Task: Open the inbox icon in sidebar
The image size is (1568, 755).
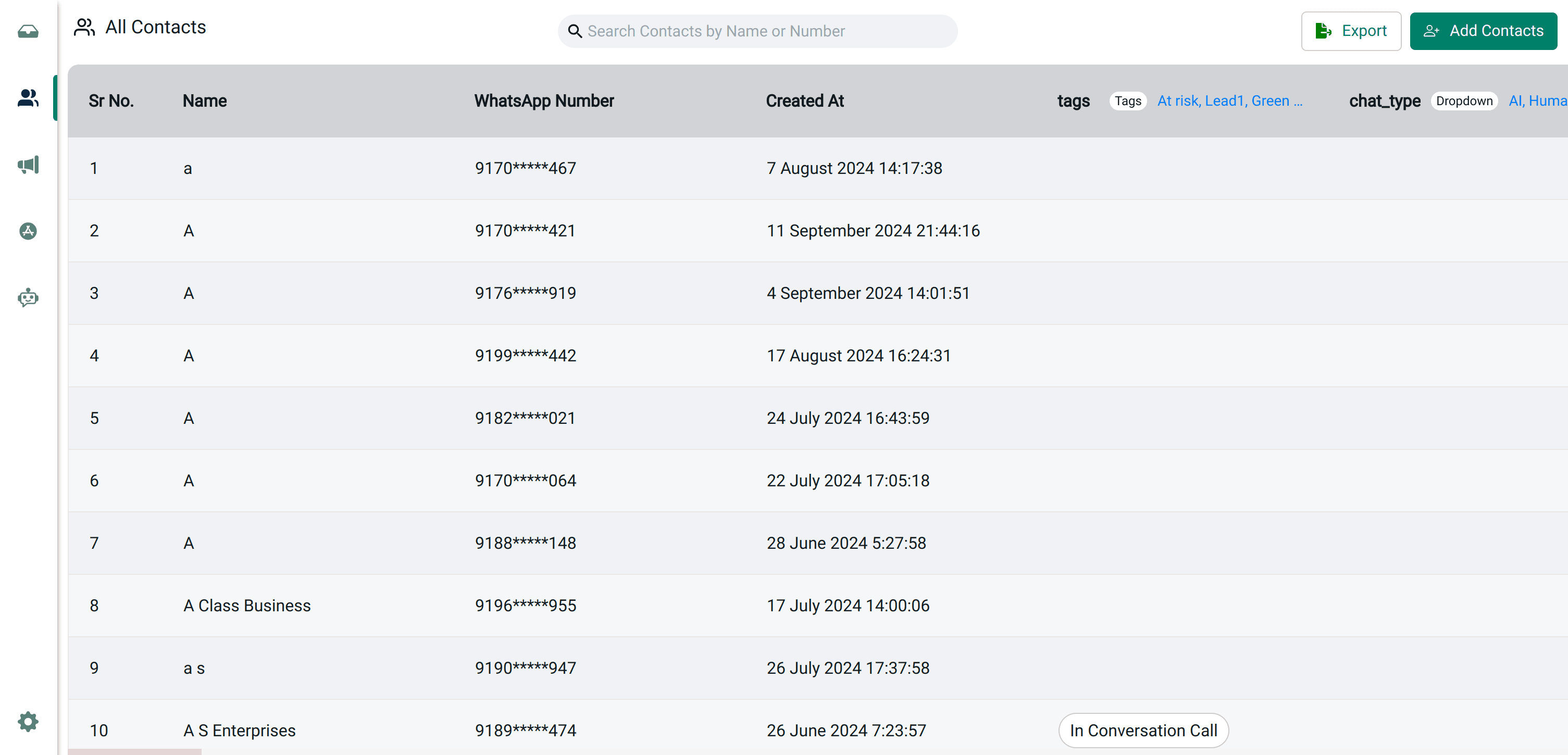Action: 28,31
